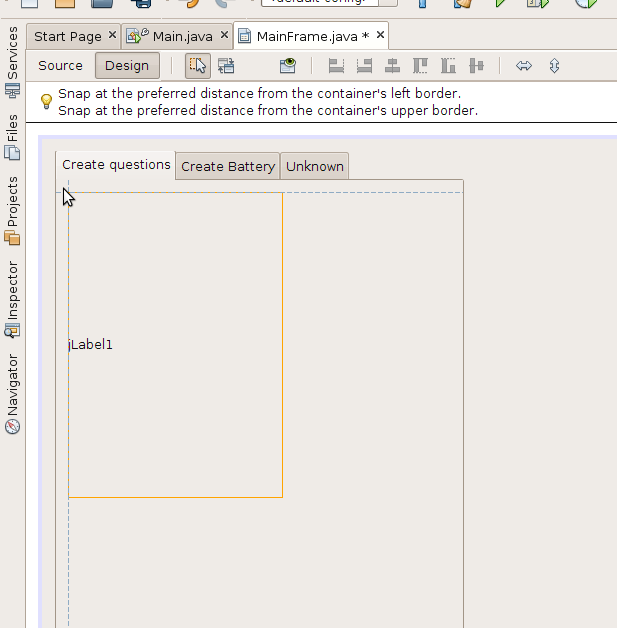Align components right in column
This screenshot has width=617, height=628.
(364, 66)
